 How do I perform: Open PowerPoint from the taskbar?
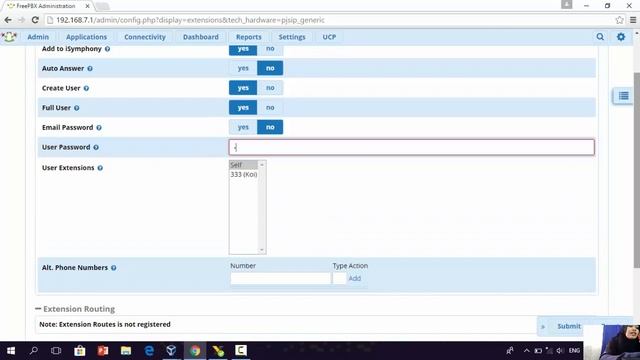(x=103, y=351)
